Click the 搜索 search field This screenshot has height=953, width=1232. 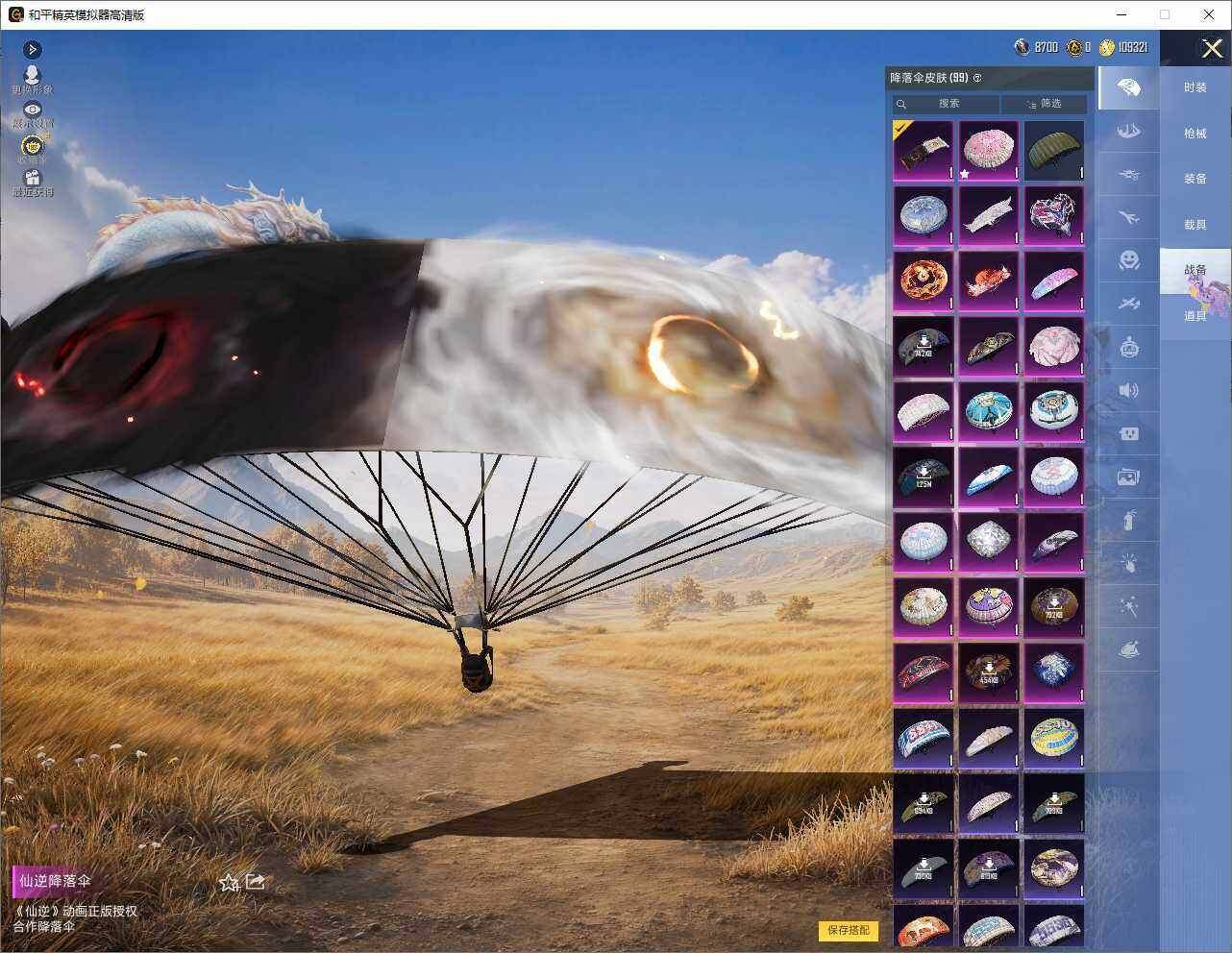[x=947, y=104]
